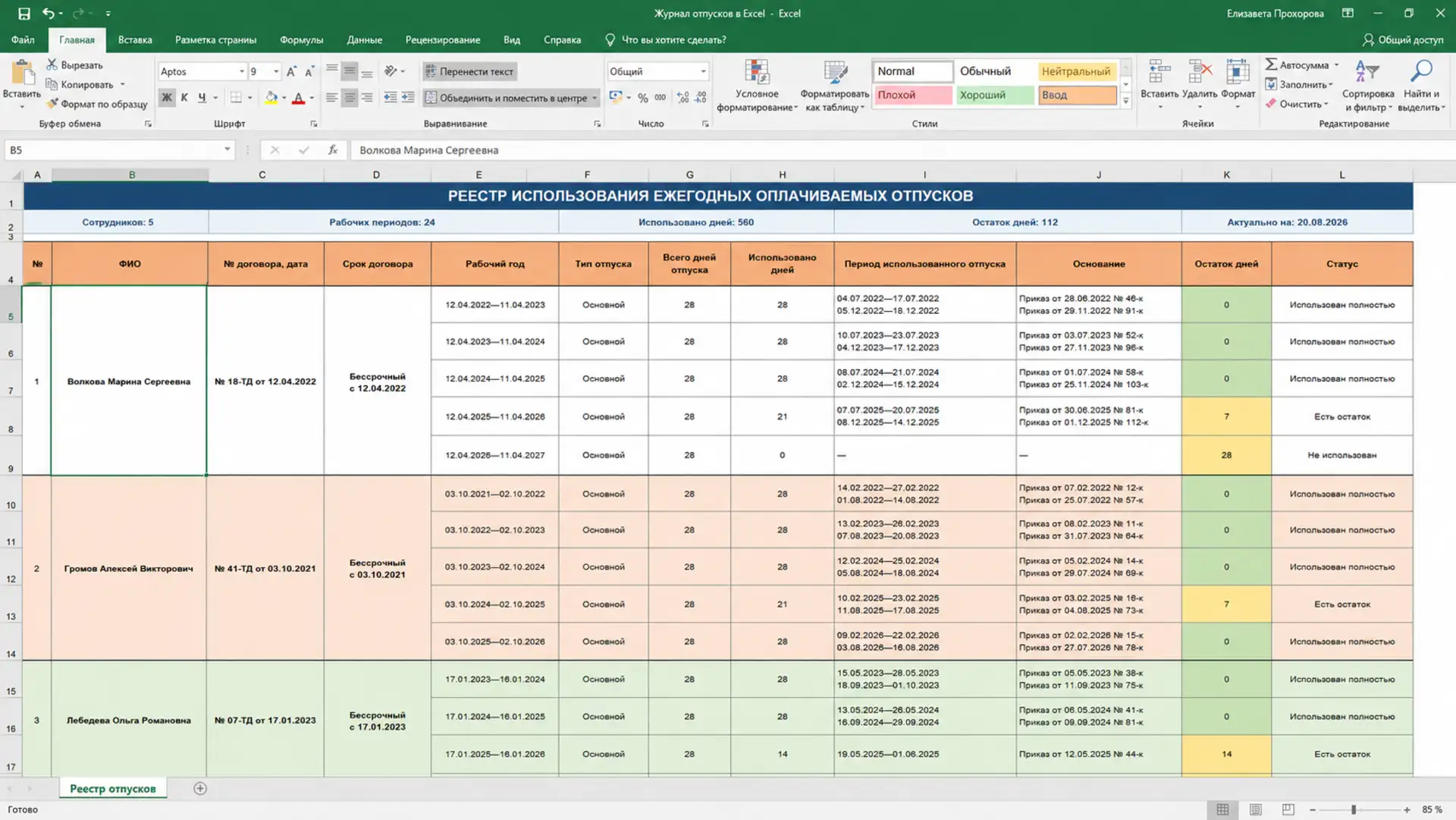Open the Файл menu
The height and width of the screenshot is (820, 1456).
[23, 39]
